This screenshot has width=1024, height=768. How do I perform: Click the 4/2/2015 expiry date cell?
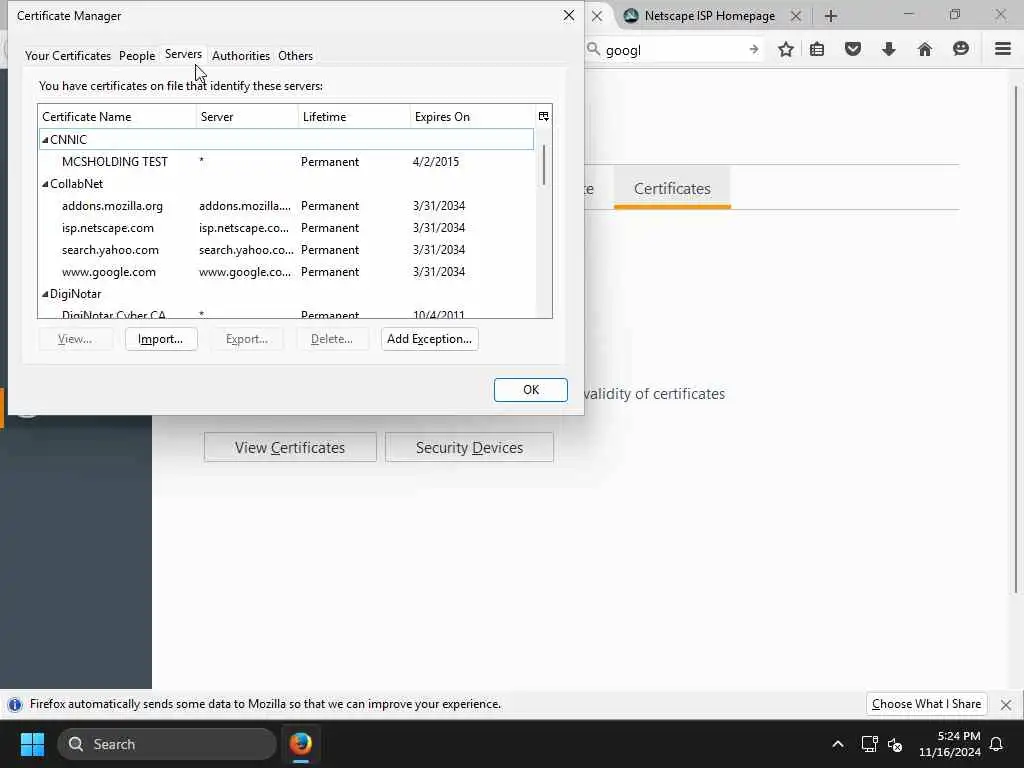pos(436,162)
